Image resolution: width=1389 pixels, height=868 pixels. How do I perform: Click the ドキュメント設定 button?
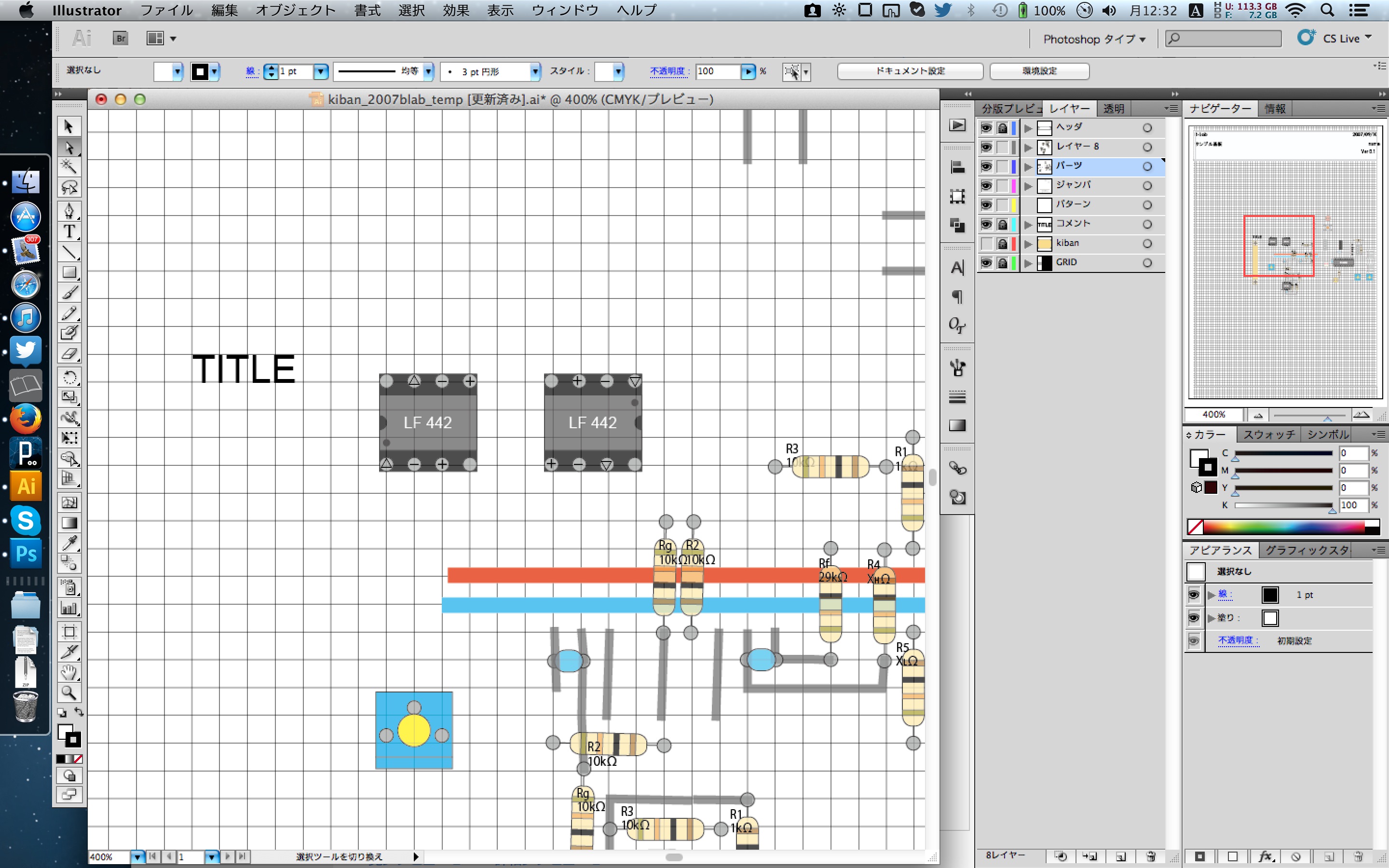pos(910,71)
